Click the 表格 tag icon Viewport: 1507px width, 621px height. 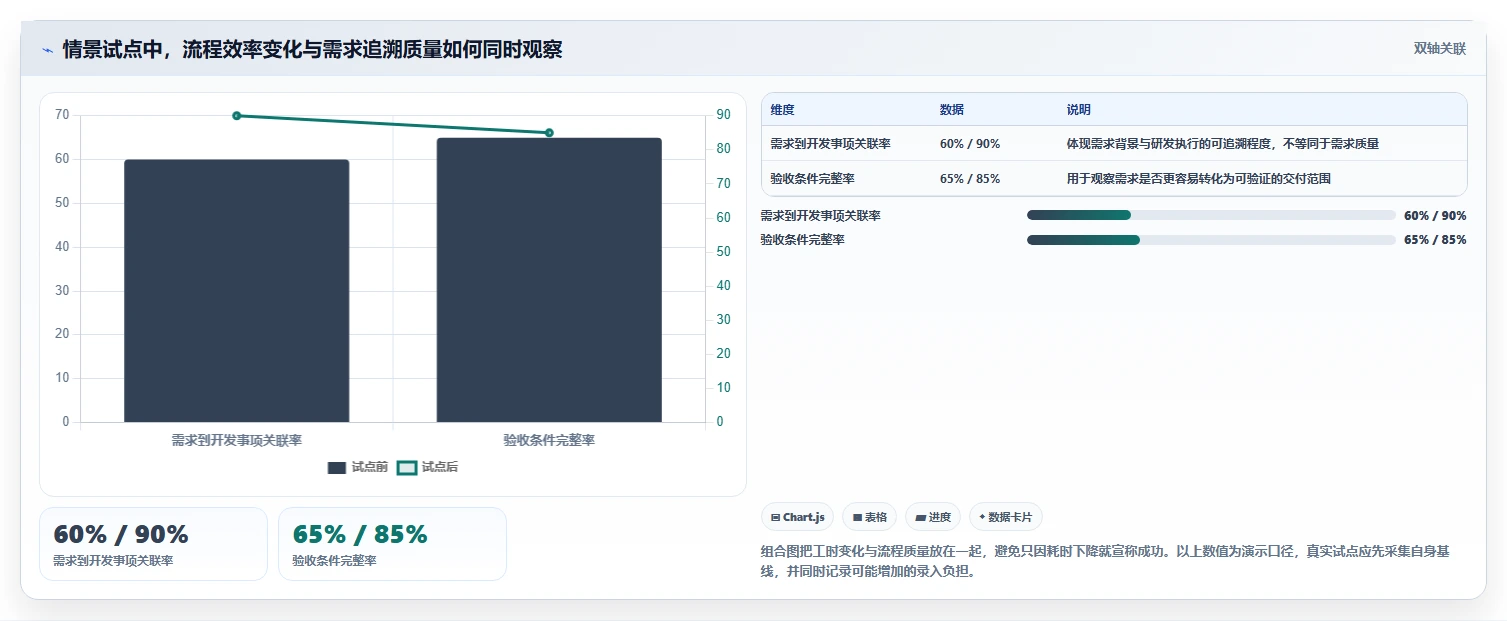pyautogui.click(x=857, y=517)
